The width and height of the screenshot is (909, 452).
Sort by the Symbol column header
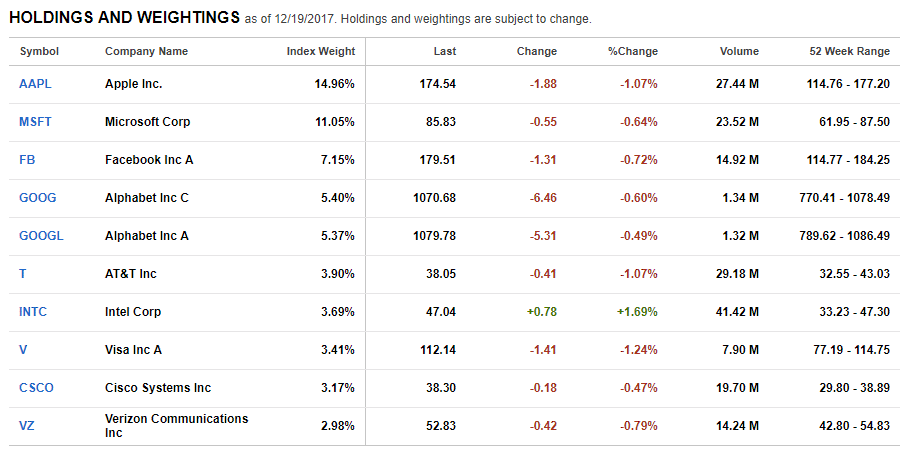[x=39, y=51]
